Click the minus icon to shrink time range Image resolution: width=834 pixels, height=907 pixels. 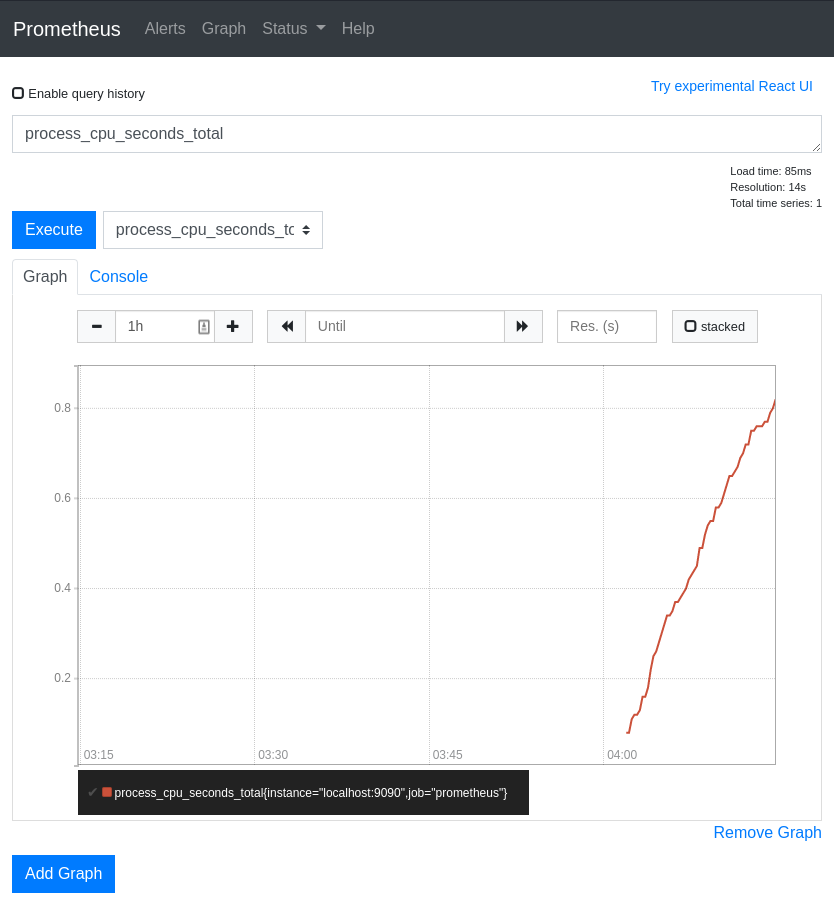point(96,326)
